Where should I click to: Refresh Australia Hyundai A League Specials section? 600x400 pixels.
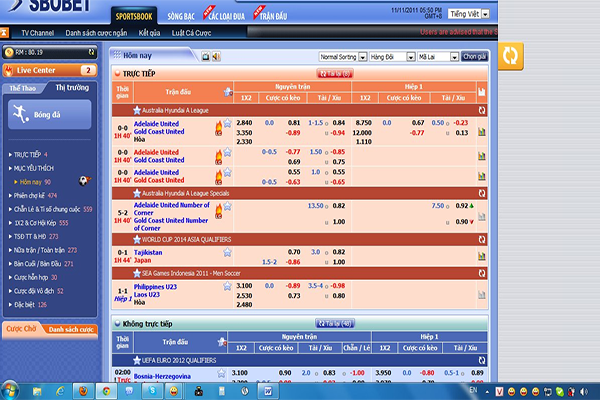pos(482,193)
